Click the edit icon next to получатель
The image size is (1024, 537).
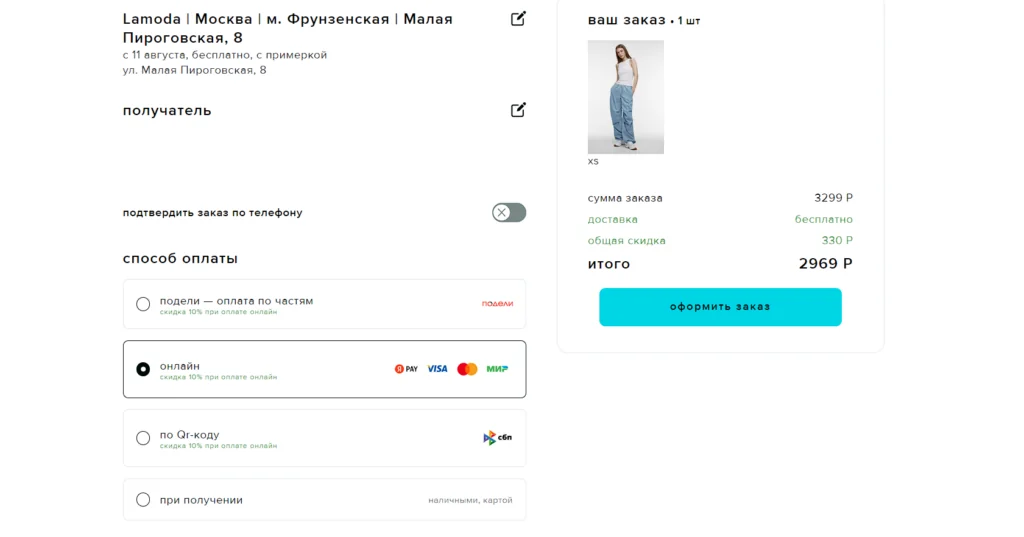pyautogui.click(x=518, y=110)
